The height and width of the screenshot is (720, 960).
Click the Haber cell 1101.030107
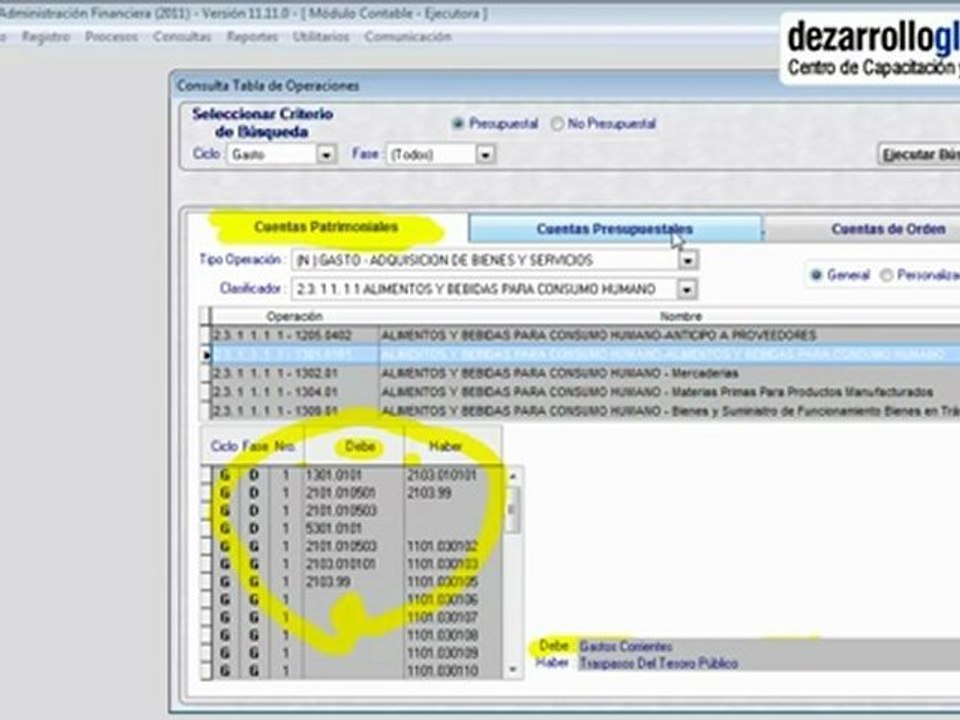click(x=453, y=617)
